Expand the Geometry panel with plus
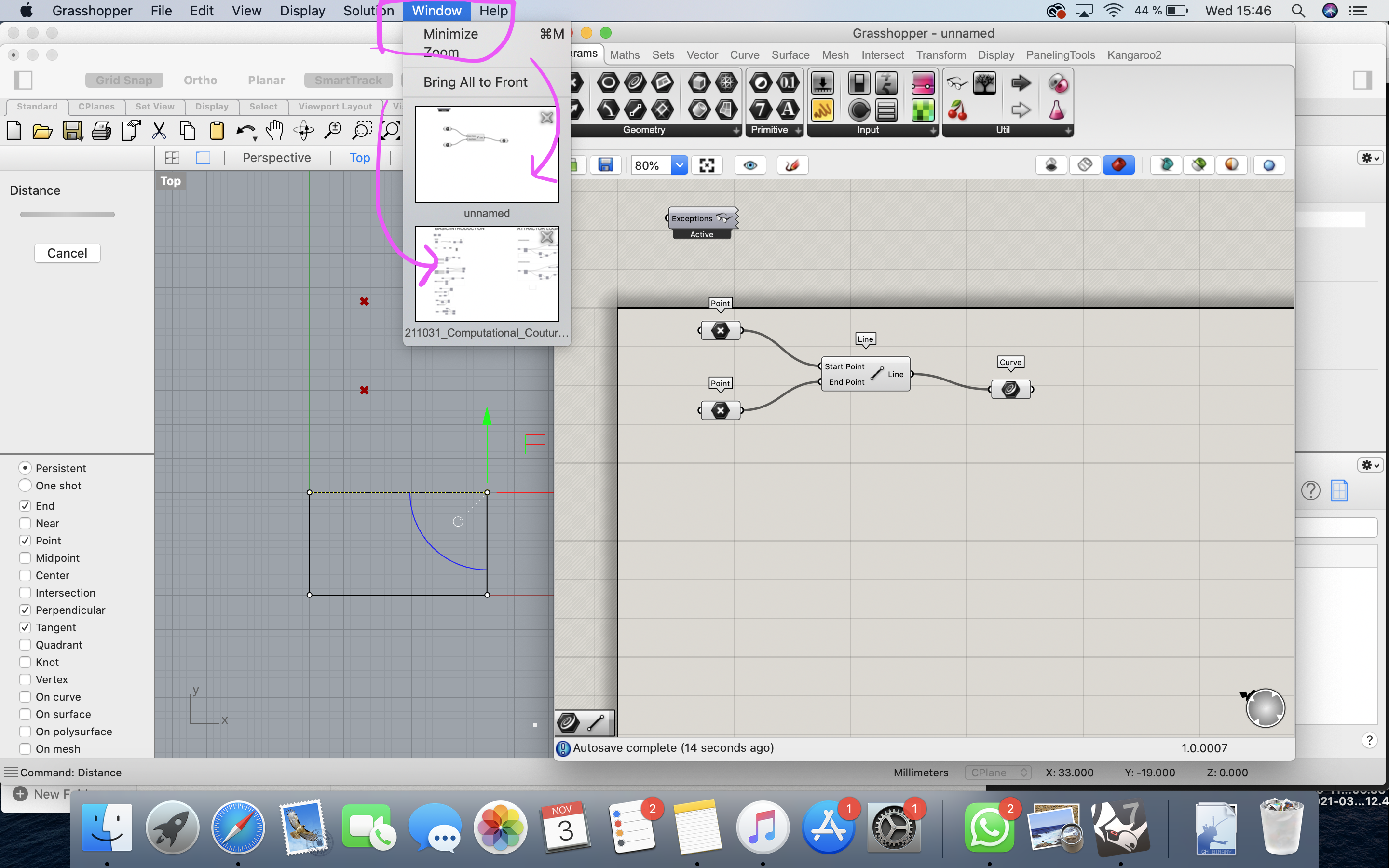1389x868 pixels. tap(736, 131)
